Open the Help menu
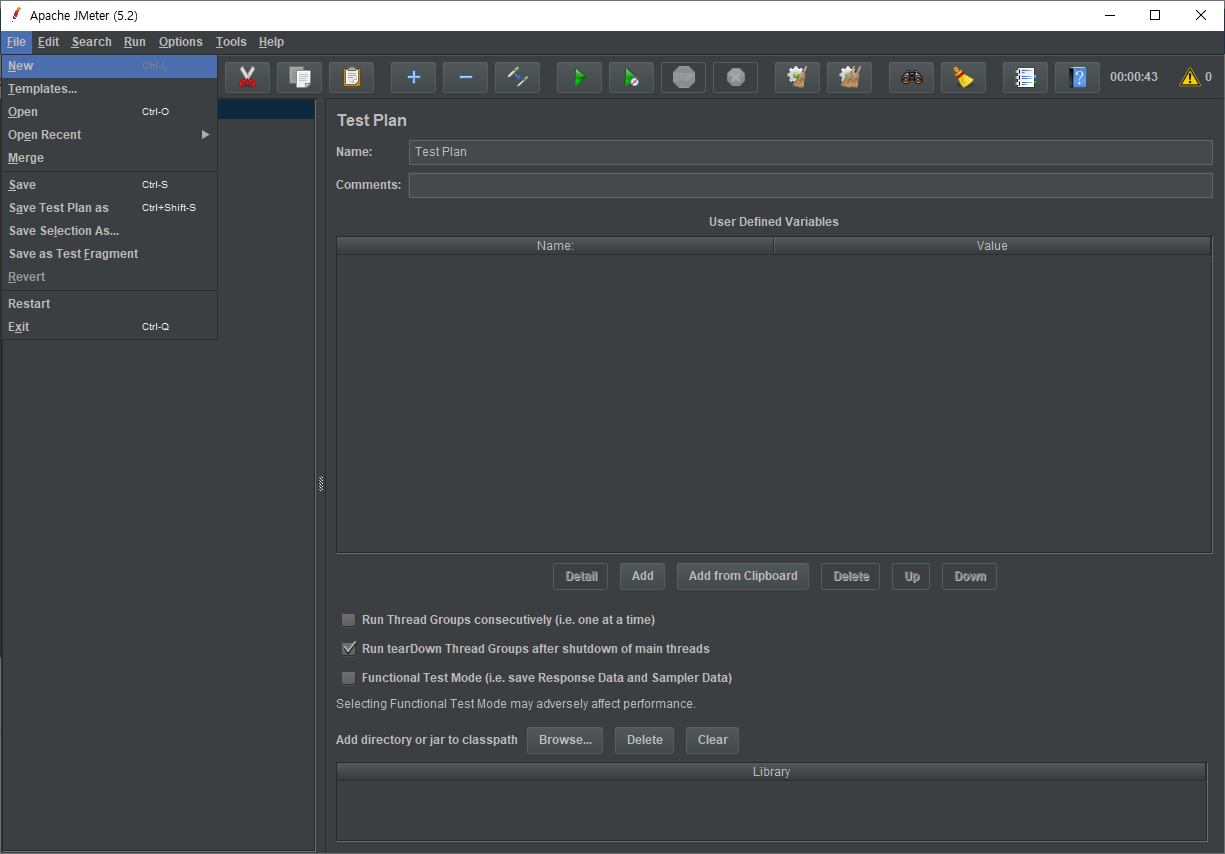Screen dimensions: 1225x854 (x=271, y=42)
